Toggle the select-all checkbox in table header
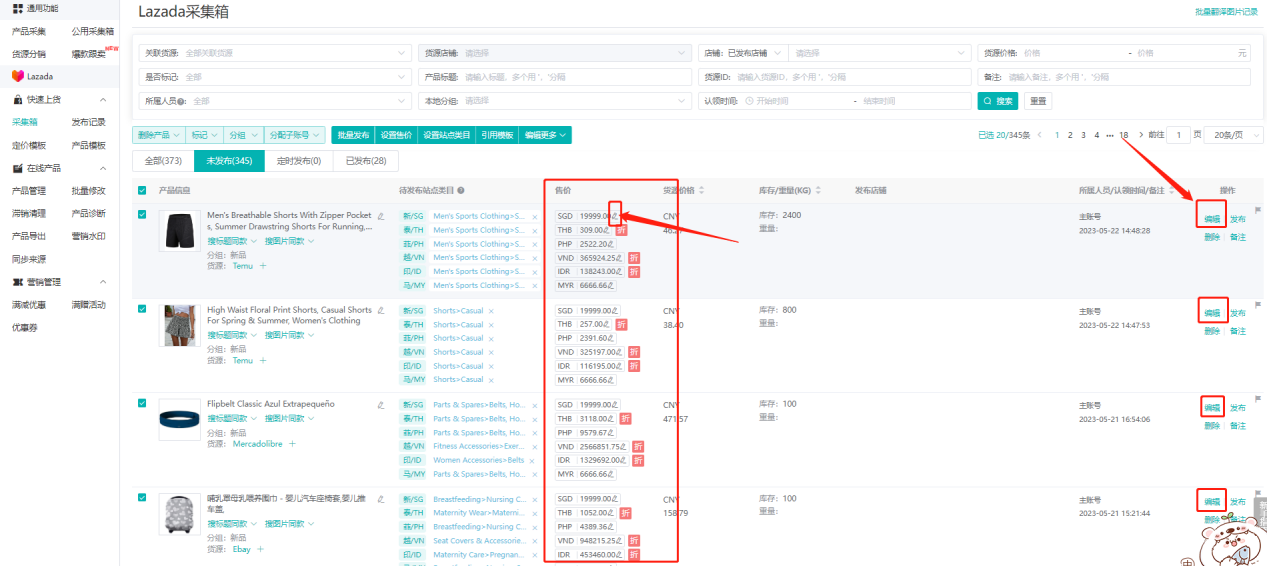Viewport: 1267px width, 566px height. [x=142, y=190]
